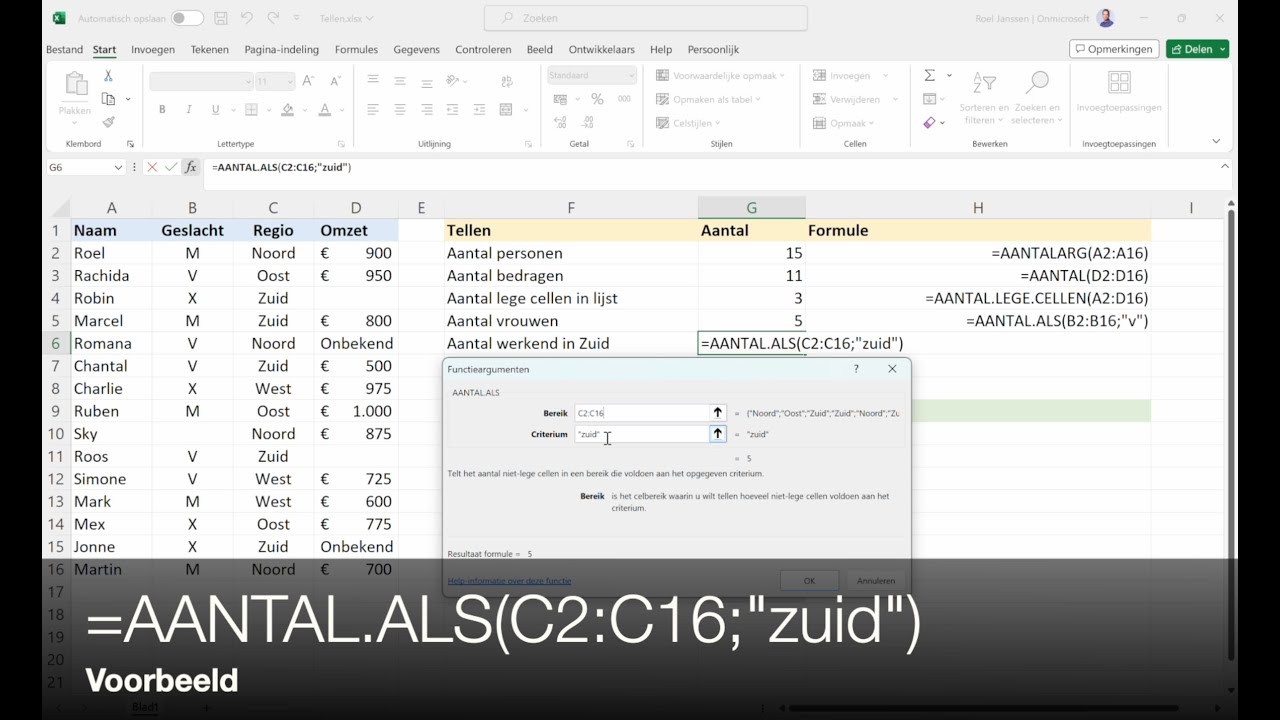Switch to the Pagina-indeling tab

(282, 49)
